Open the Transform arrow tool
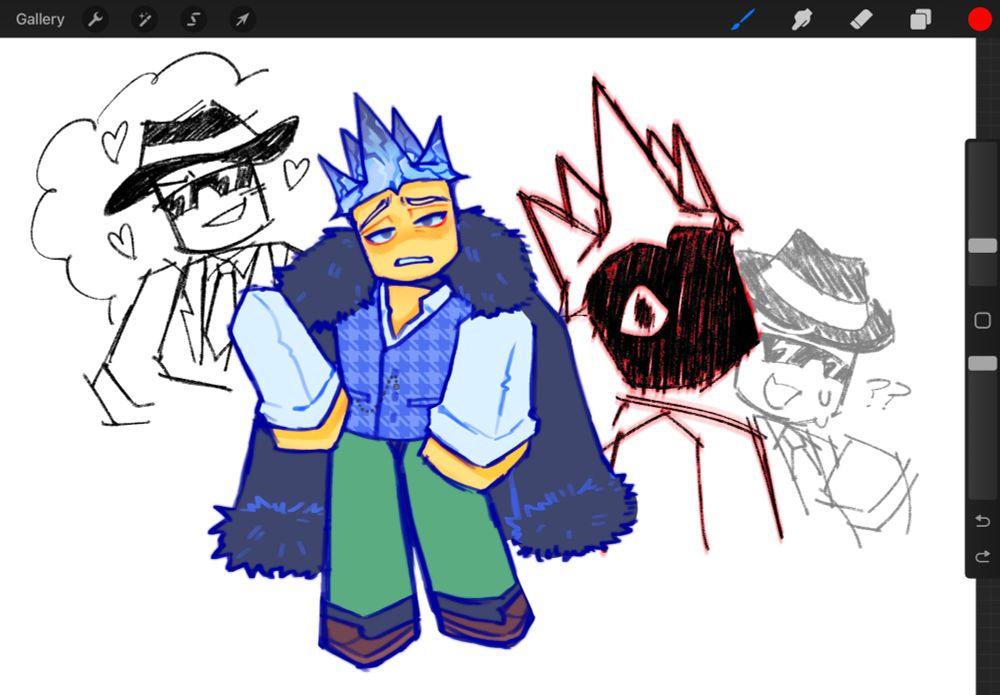This screenshot has height=695, width=1000. (x=241, y=19)
